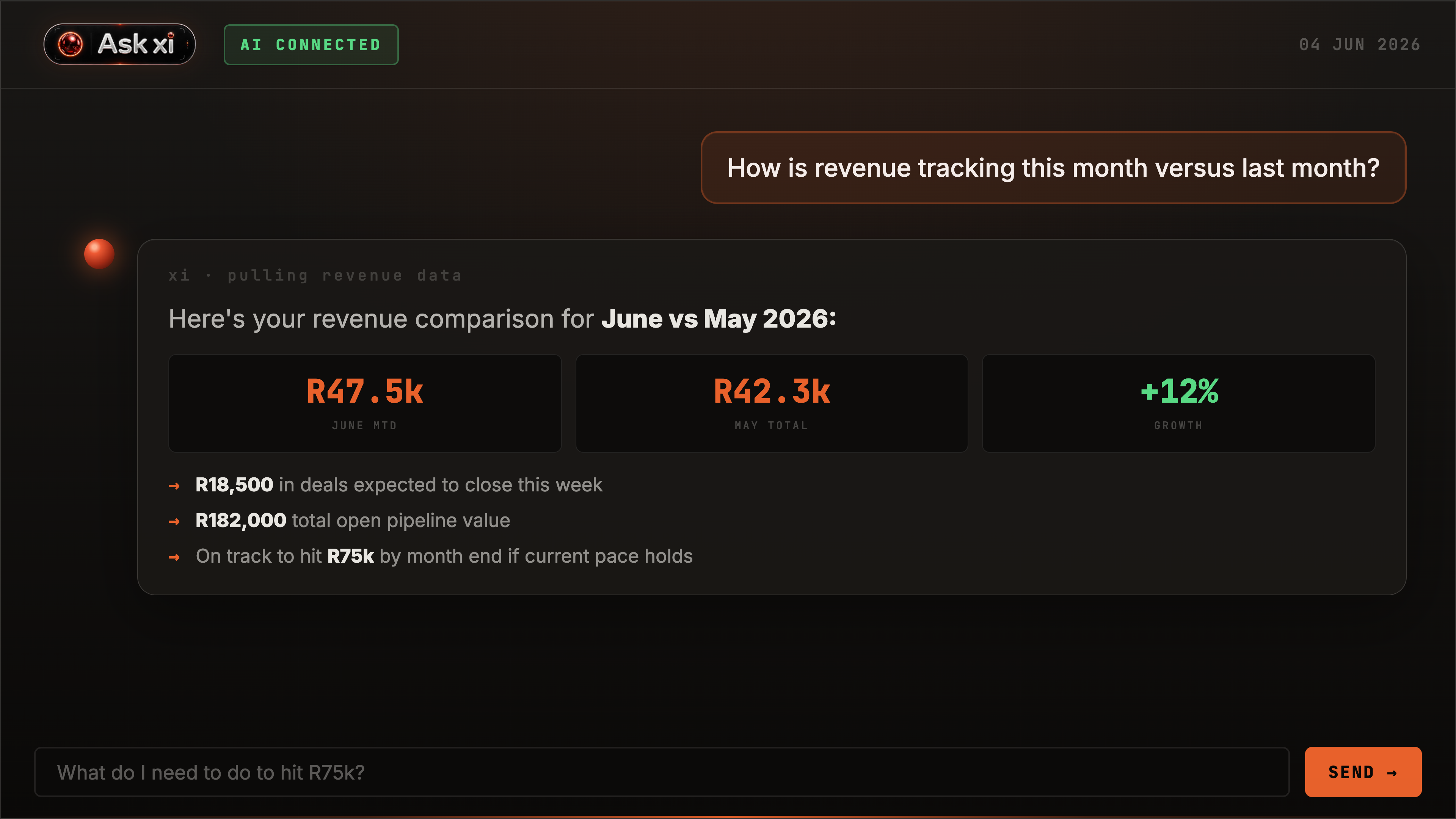Screen dimensions: 1456x819
Task: Open the R47.5k June MTD card
Action: [x=364, y=403]
